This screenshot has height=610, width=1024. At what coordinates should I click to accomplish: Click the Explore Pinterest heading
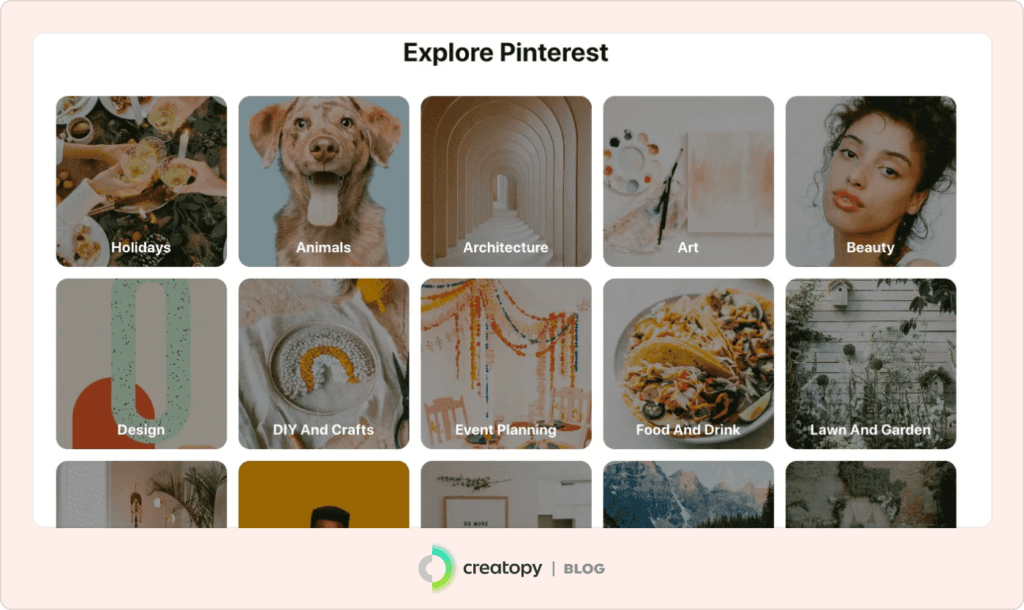coord(505,52)
